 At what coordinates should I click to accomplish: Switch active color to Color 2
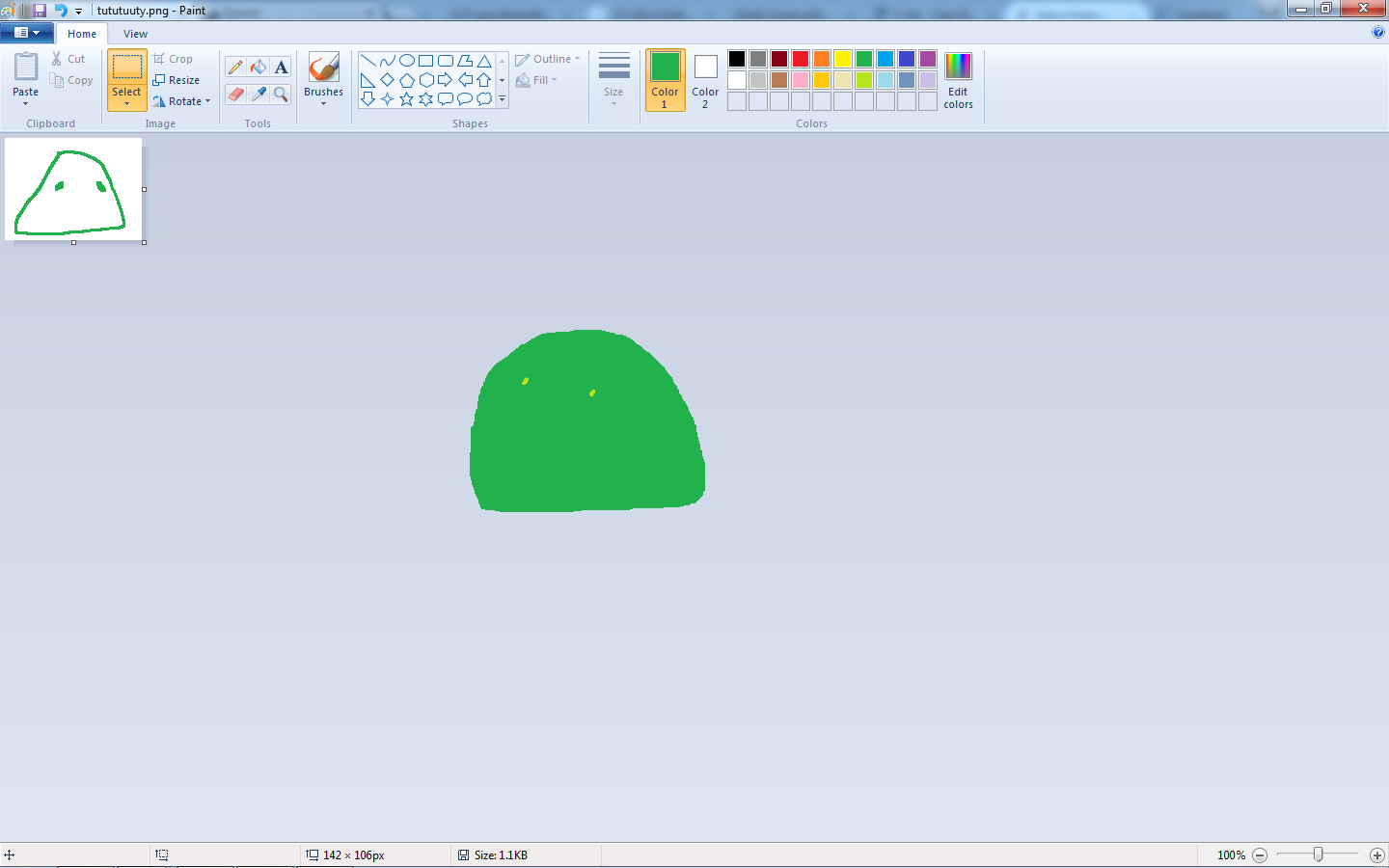pos(705,79)
